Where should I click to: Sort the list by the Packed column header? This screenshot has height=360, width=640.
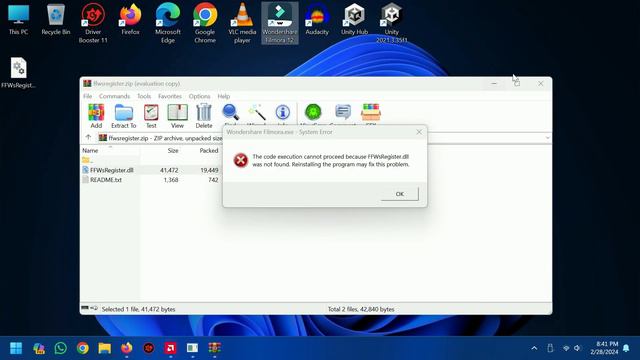[x=209, y=151]
